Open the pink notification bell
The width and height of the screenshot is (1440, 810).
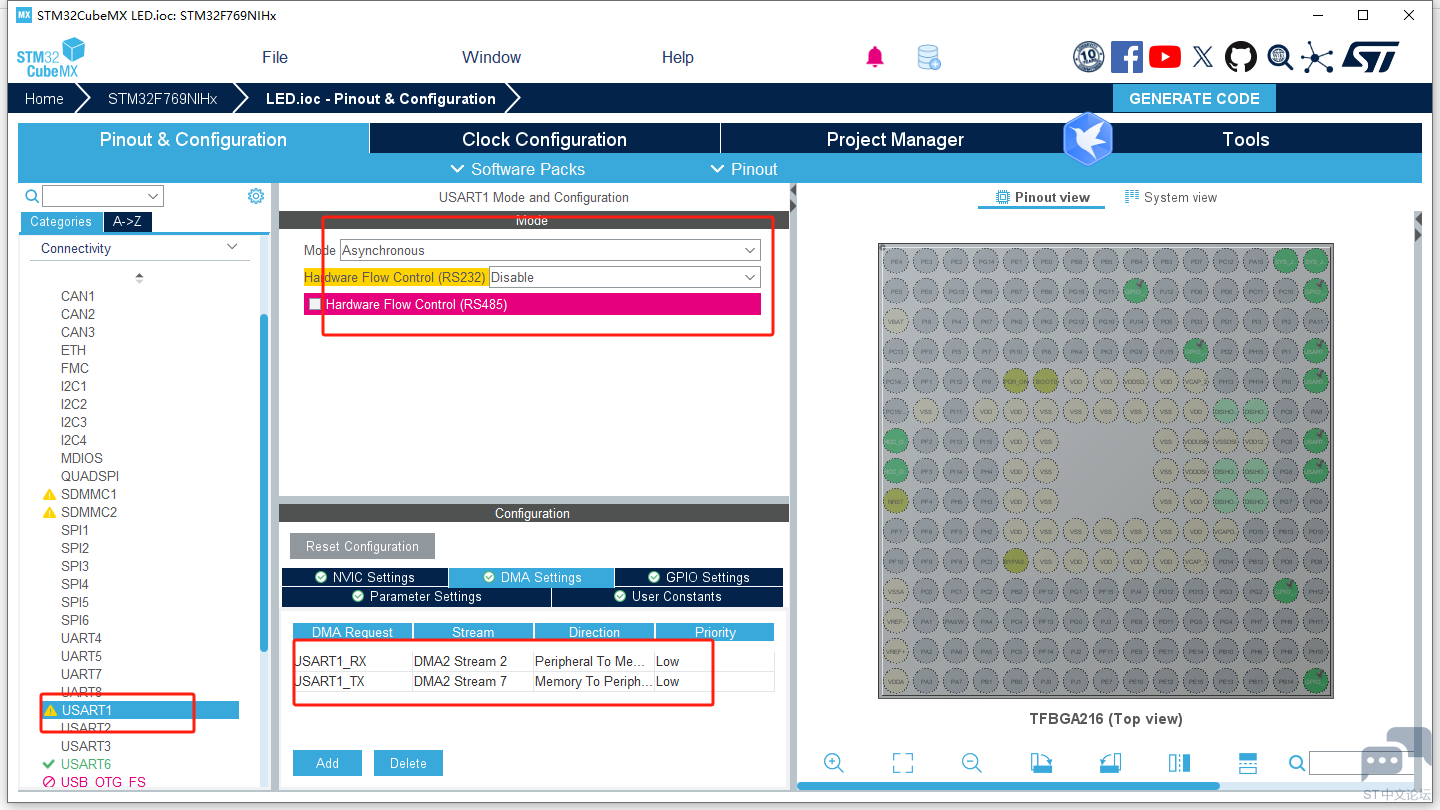point(875,57)
